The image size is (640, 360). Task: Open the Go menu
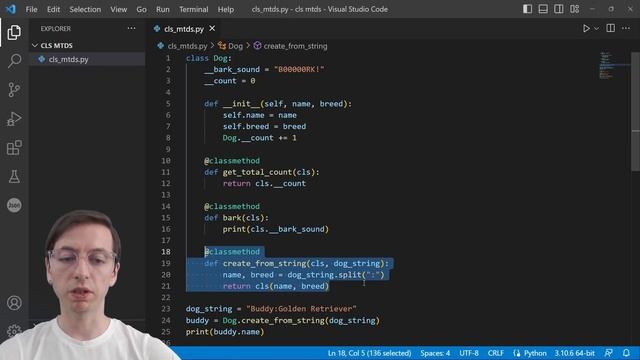(x=141, y=9)
